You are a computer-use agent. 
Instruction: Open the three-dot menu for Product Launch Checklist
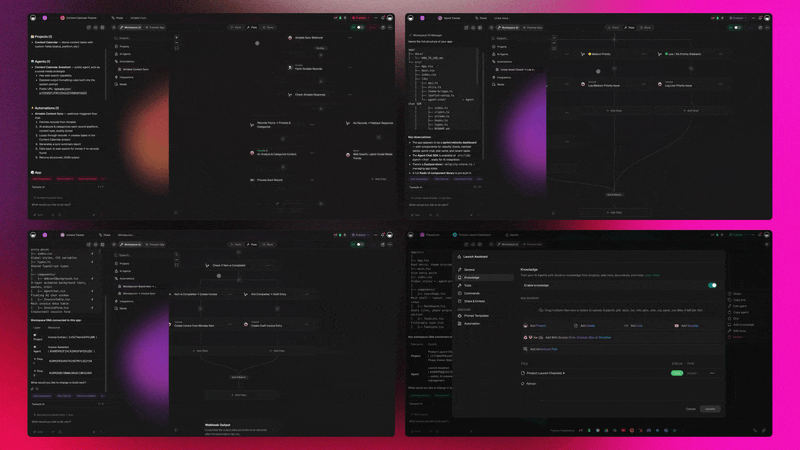click(712, 372)
